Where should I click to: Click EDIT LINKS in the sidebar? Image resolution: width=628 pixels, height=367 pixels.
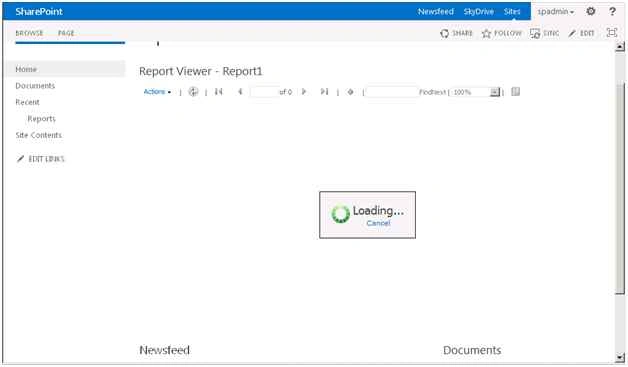40,159
